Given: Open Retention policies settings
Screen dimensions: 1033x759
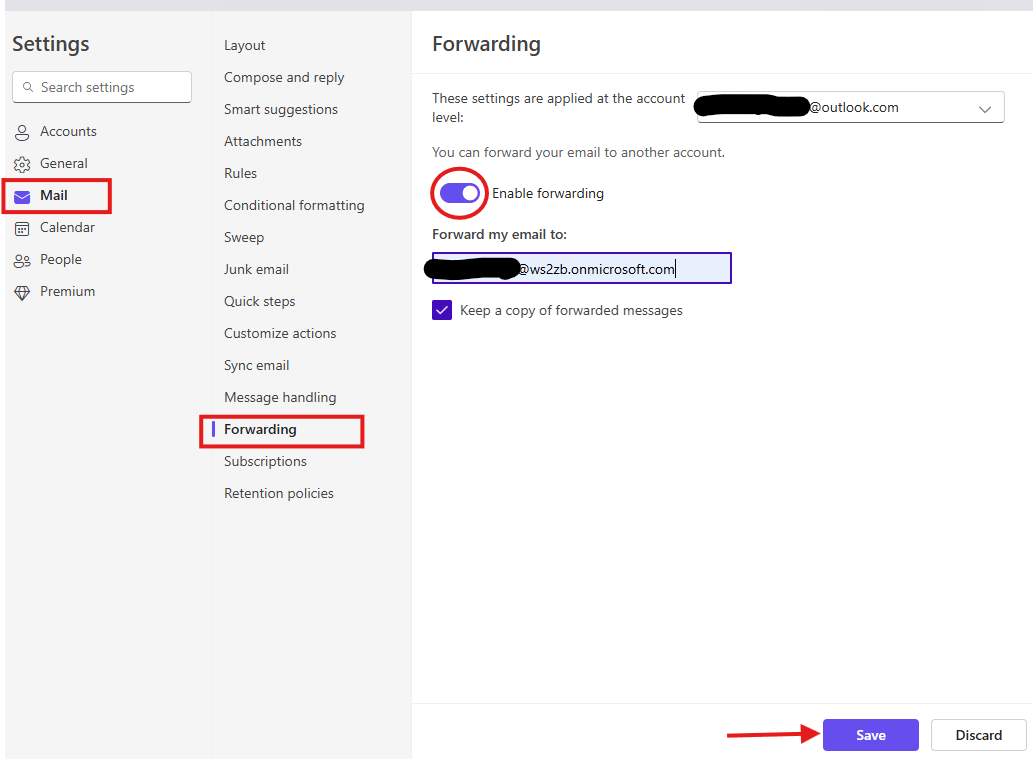Looking at the screenshot, I should (279, 493).
